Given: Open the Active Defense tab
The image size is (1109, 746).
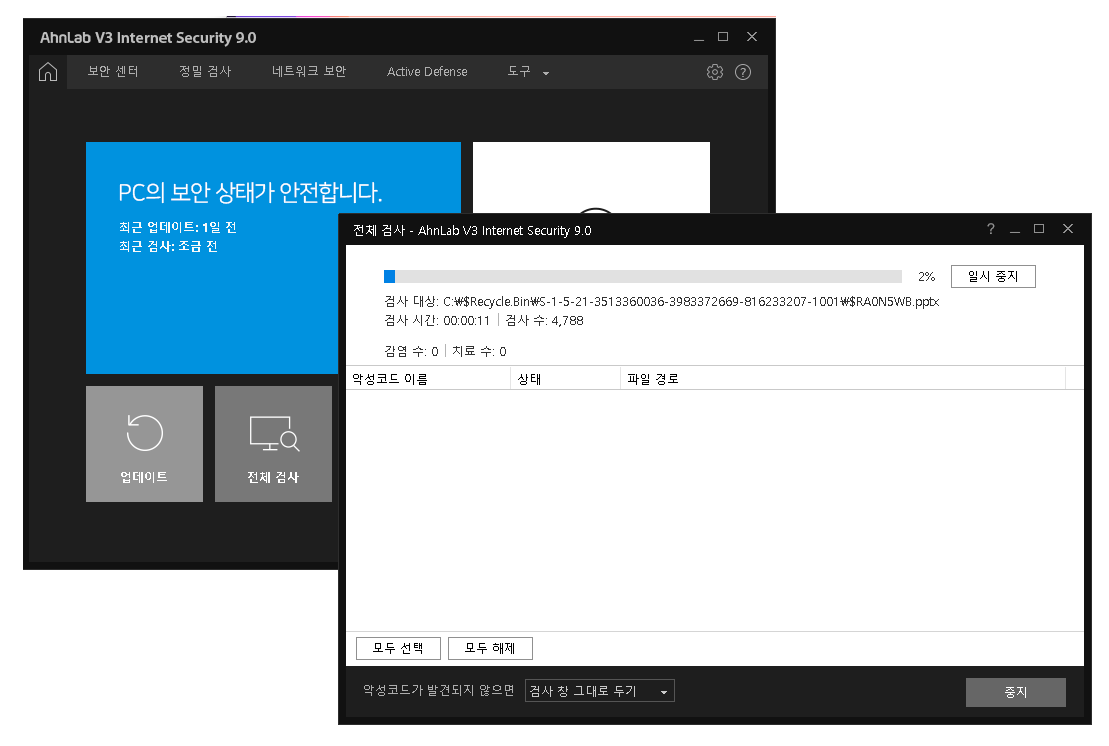Looking at the screenshot, I should coord(427,71).
